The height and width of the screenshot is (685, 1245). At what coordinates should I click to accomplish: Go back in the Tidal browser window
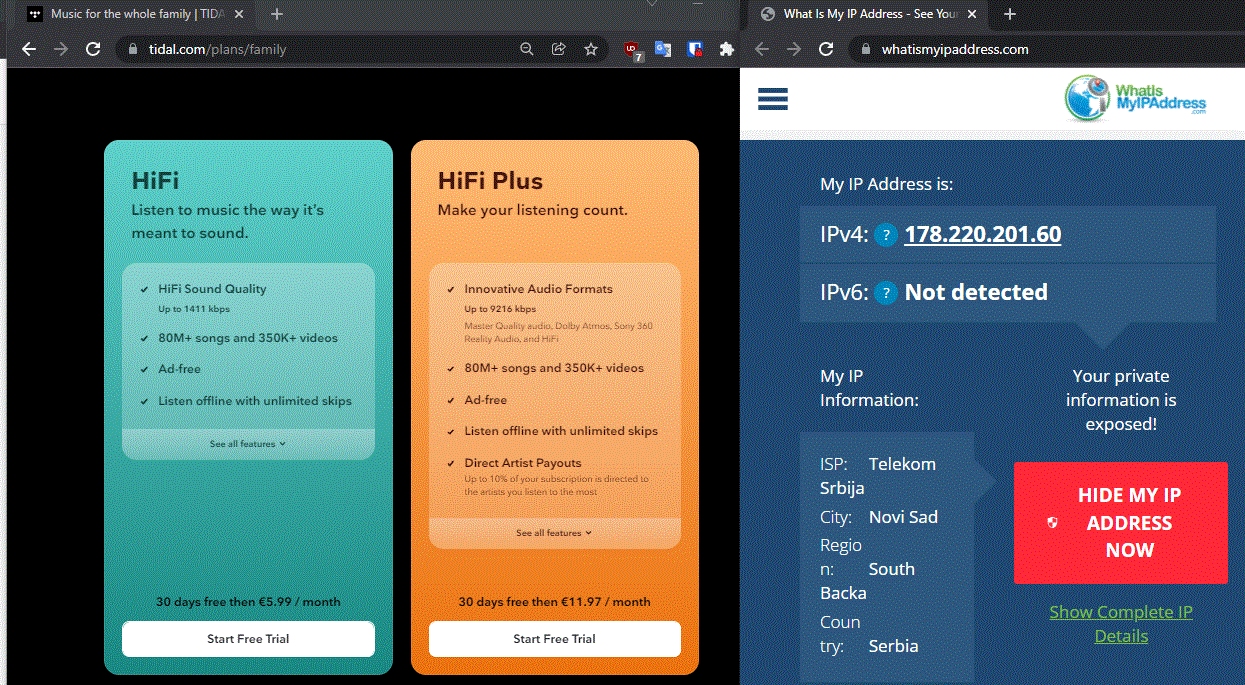coord(28,49)
